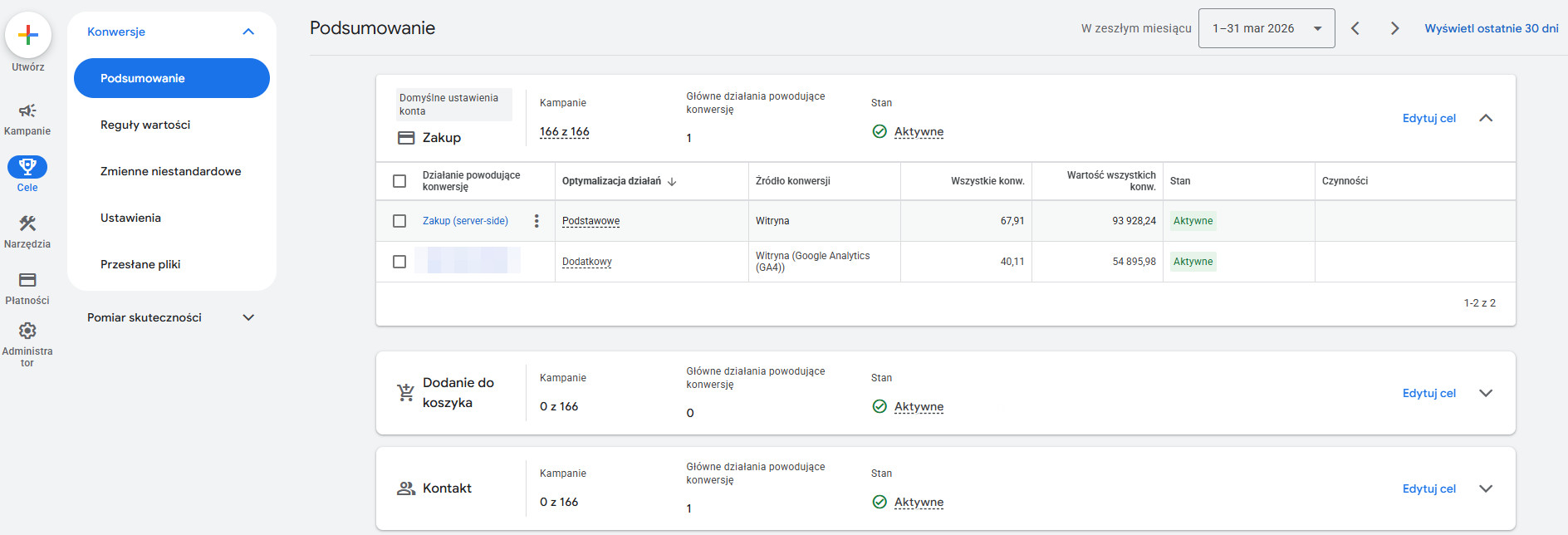Viewport: 1568px width, 535px height.
Task: Go to the previous date period arrow
Action: click(x=1355, y=28)
